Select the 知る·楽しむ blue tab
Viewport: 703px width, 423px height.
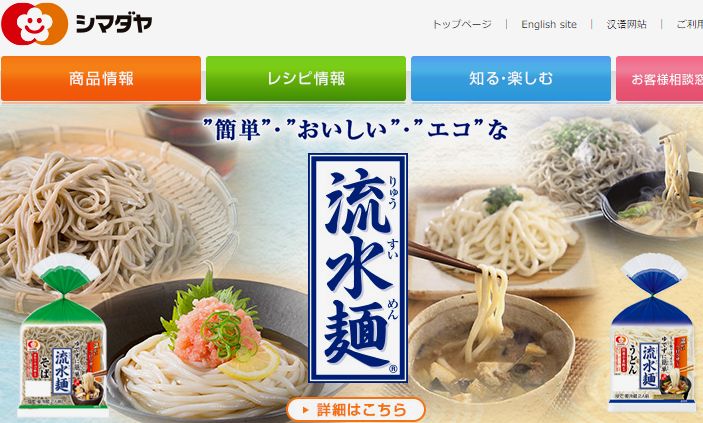[x=511, y=78]
